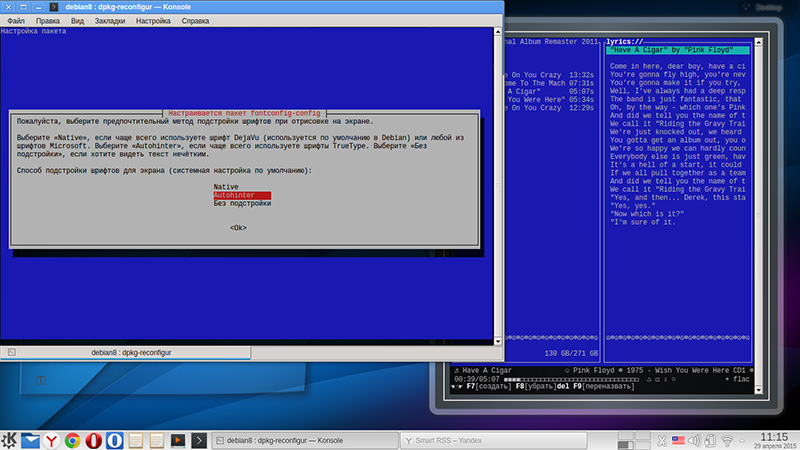Click the Настройка пакета header text
The image size is (800, 450).
(x=33, y=31)
